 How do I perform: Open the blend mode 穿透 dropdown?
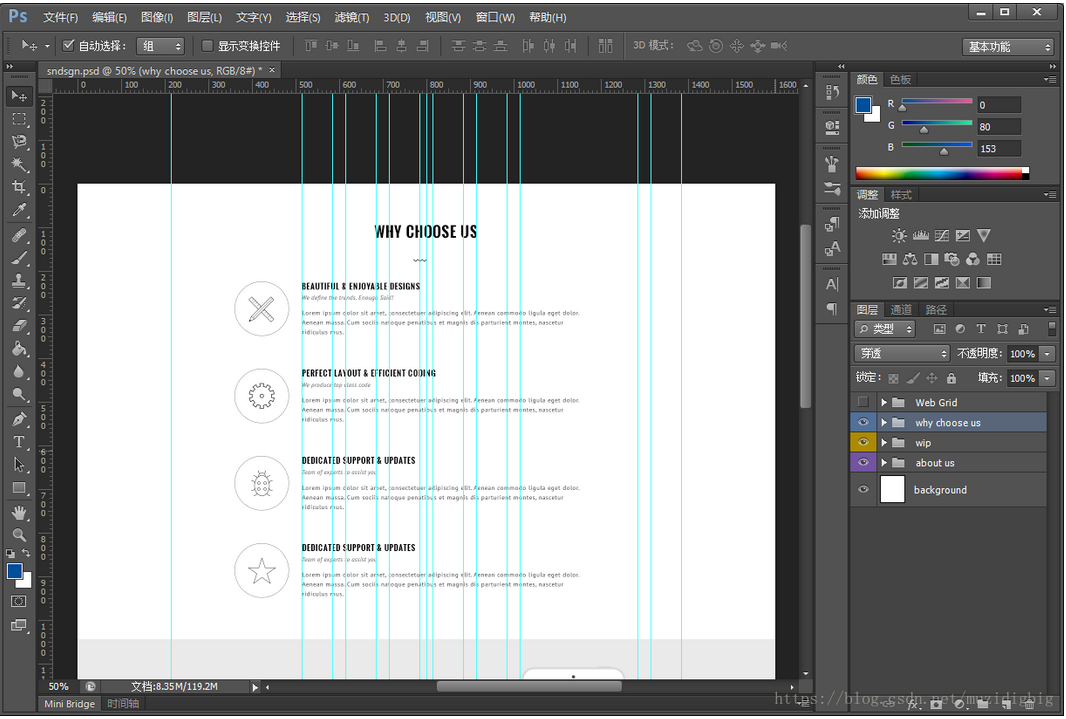click(x=902, y=353)
